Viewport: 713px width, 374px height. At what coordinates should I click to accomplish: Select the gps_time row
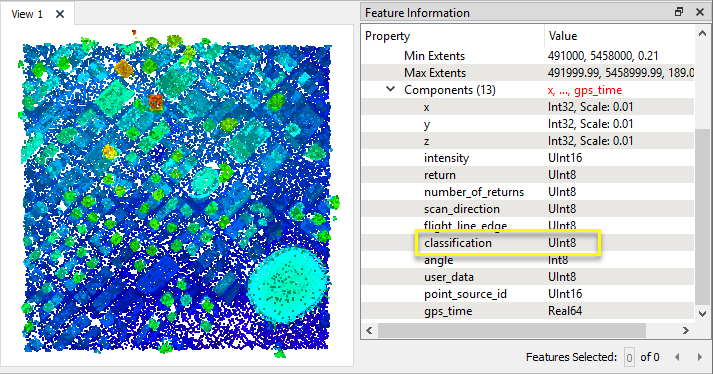(528, 311)
